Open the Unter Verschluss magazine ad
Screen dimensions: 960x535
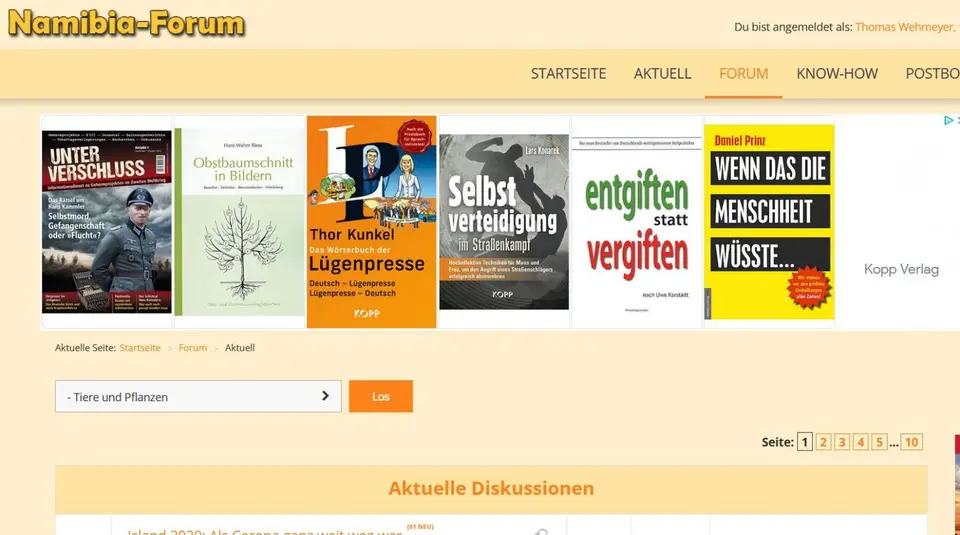pos(107,222)
